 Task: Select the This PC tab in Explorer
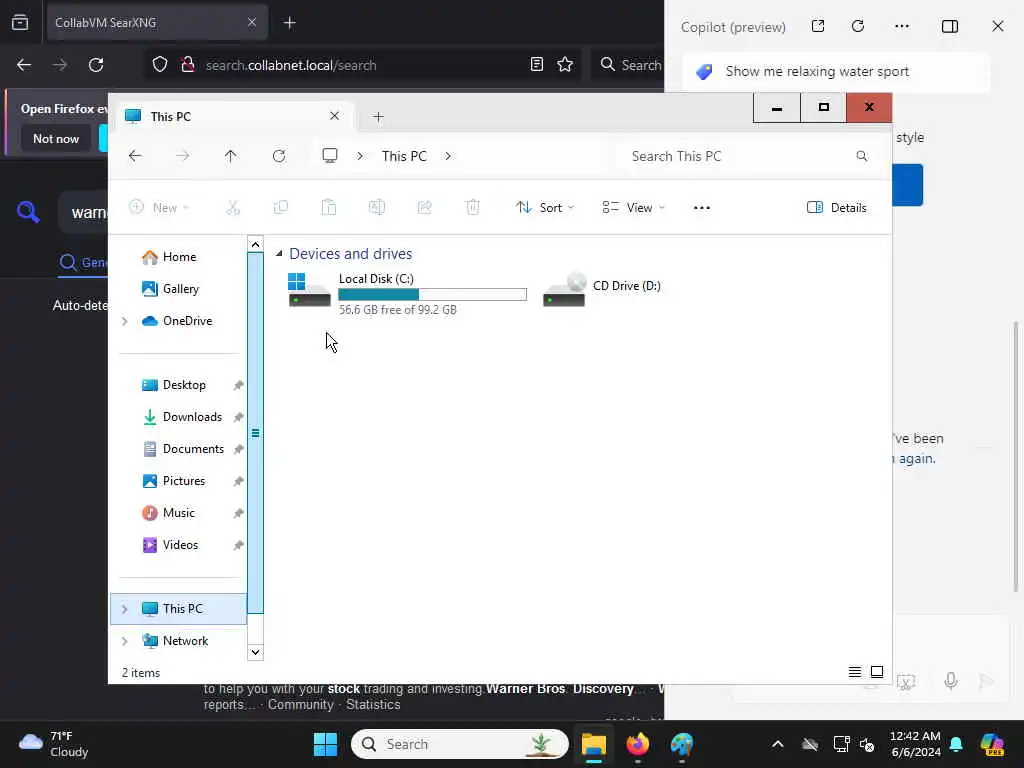232,116
